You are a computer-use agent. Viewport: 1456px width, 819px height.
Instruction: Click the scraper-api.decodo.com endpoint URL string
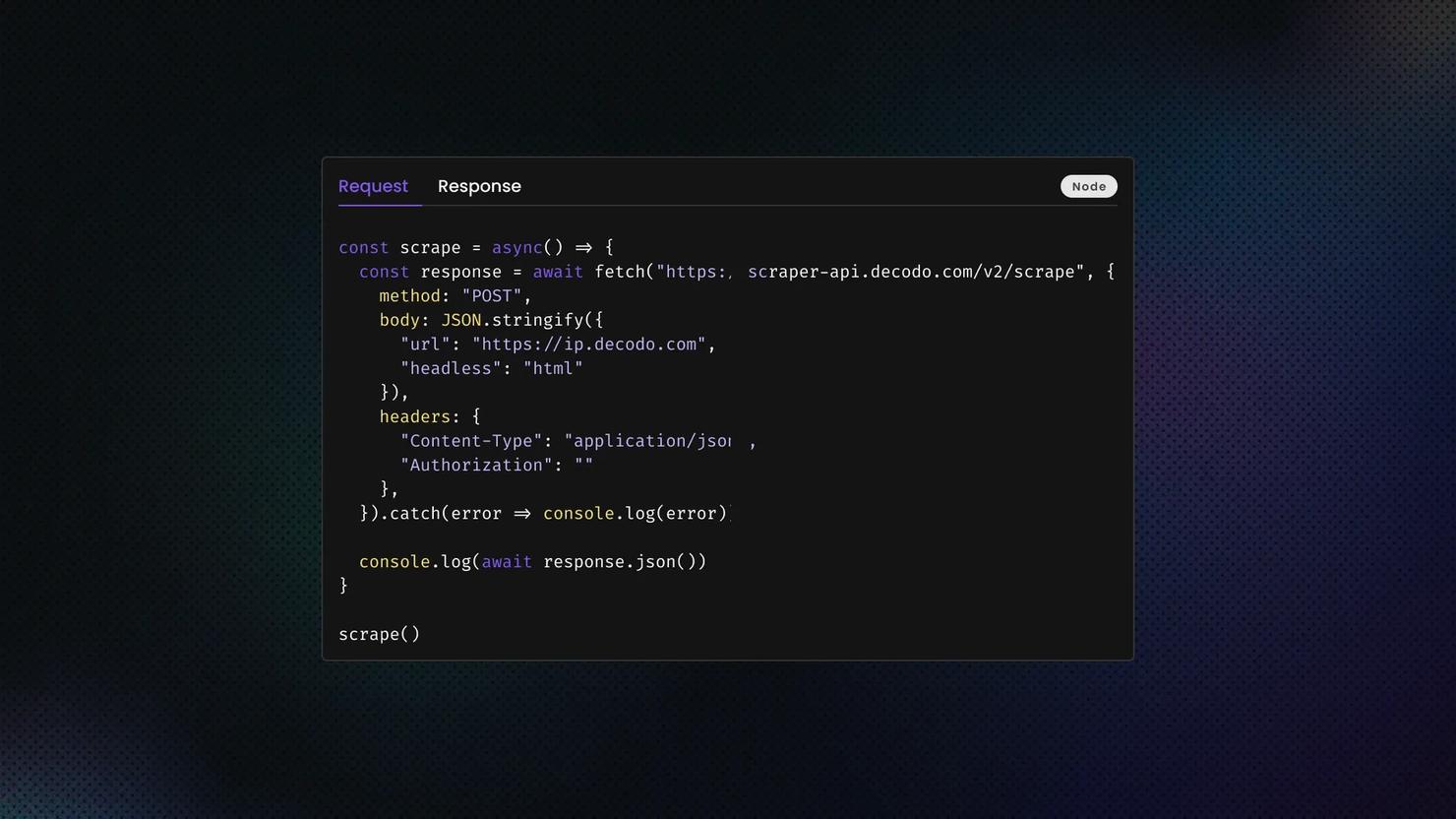click(x=870, y=272)
